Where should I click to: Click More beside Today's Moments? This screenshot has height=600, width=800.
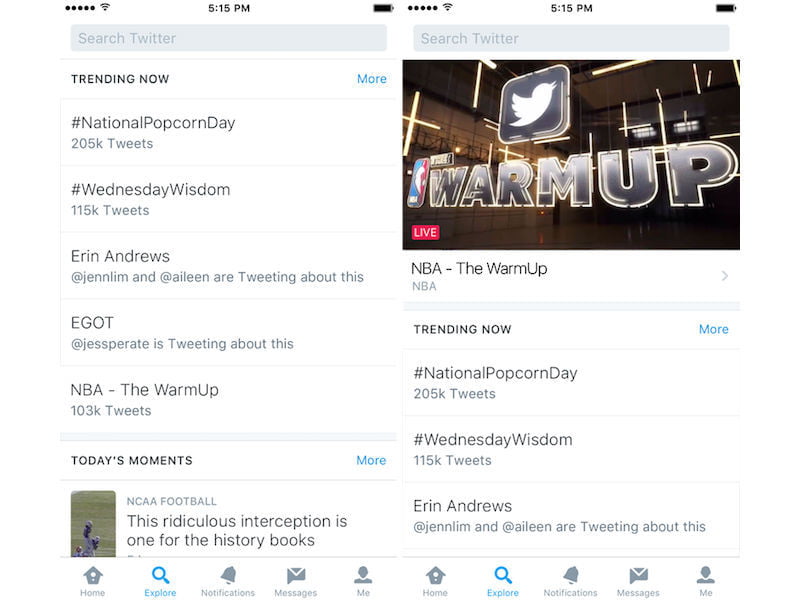tap(371, 460)
